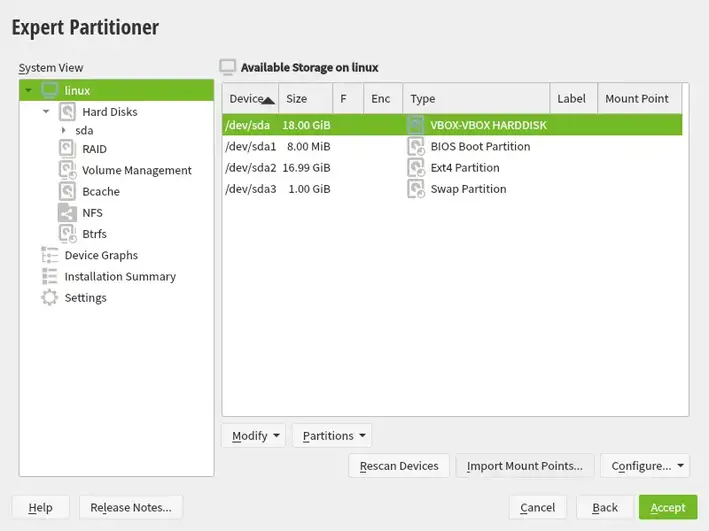Collapse the Hard Disks node arrow
Viewport: 709px width, 531px height.
[x=46, y=111]
